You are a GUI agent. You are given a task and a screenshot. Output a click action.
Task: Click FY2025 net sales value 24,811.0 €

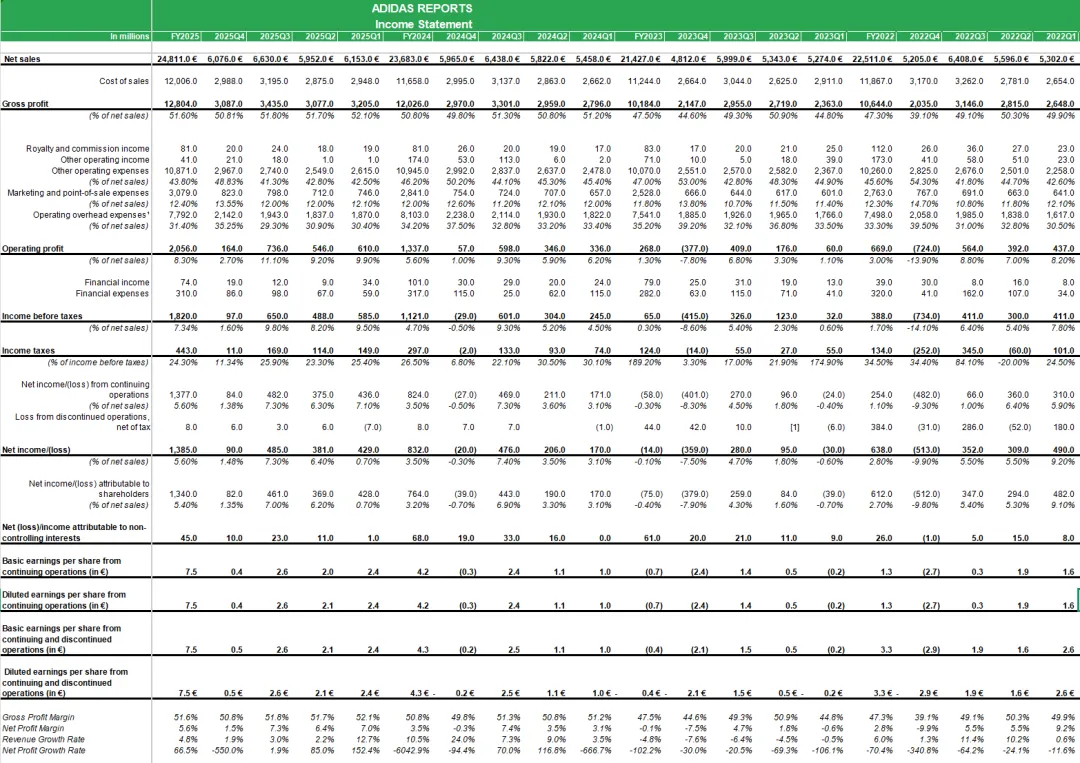[x=178, y=59]
